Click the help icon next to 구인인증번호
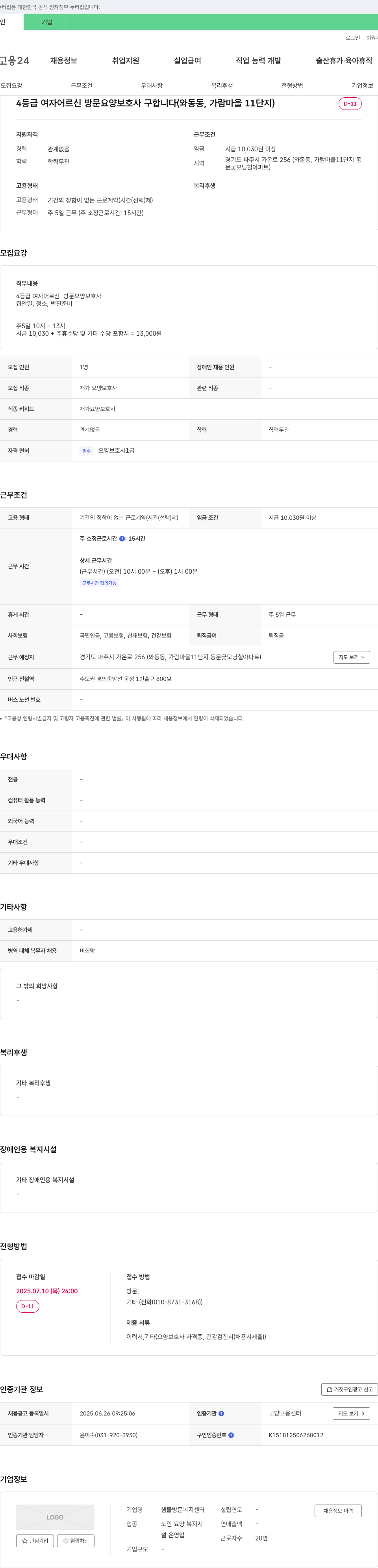378x1568 pixels. click(231, 1435)
